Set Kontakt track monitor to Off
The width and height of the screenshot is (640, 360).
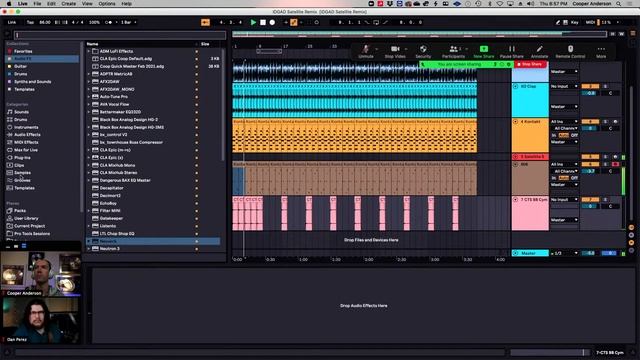(x=574, y=135)
